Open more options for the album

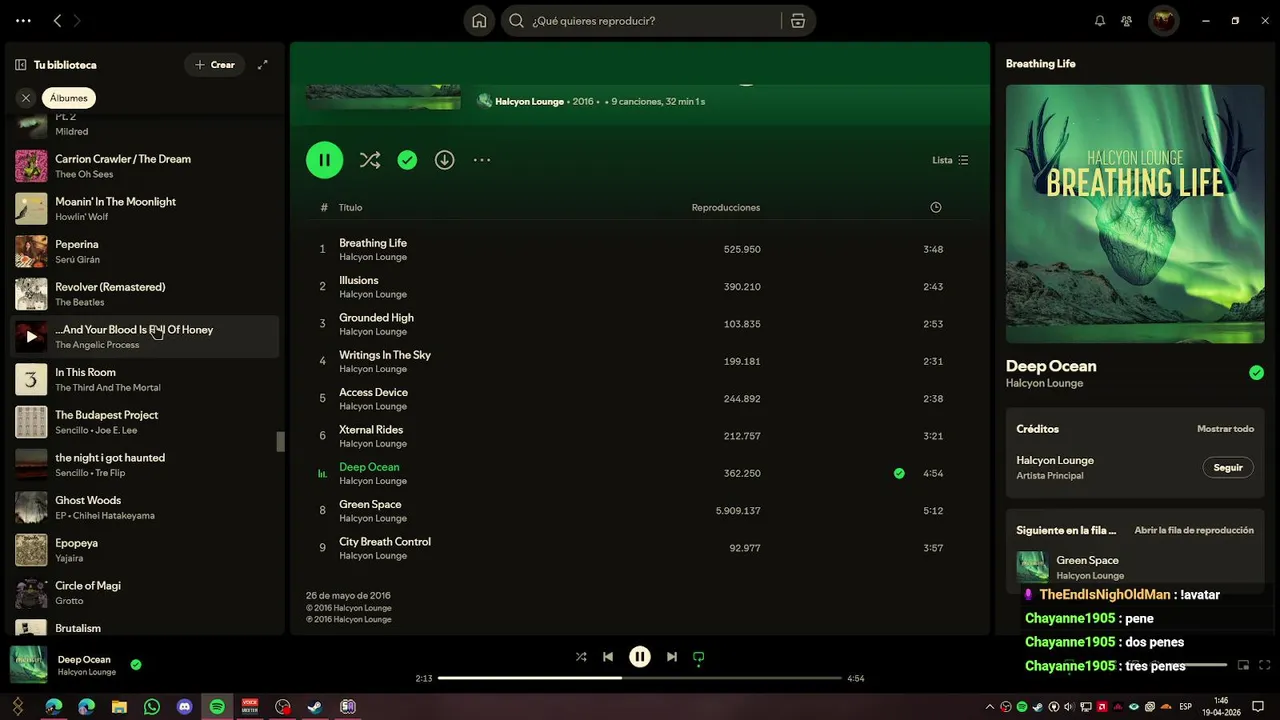point(482,160)
